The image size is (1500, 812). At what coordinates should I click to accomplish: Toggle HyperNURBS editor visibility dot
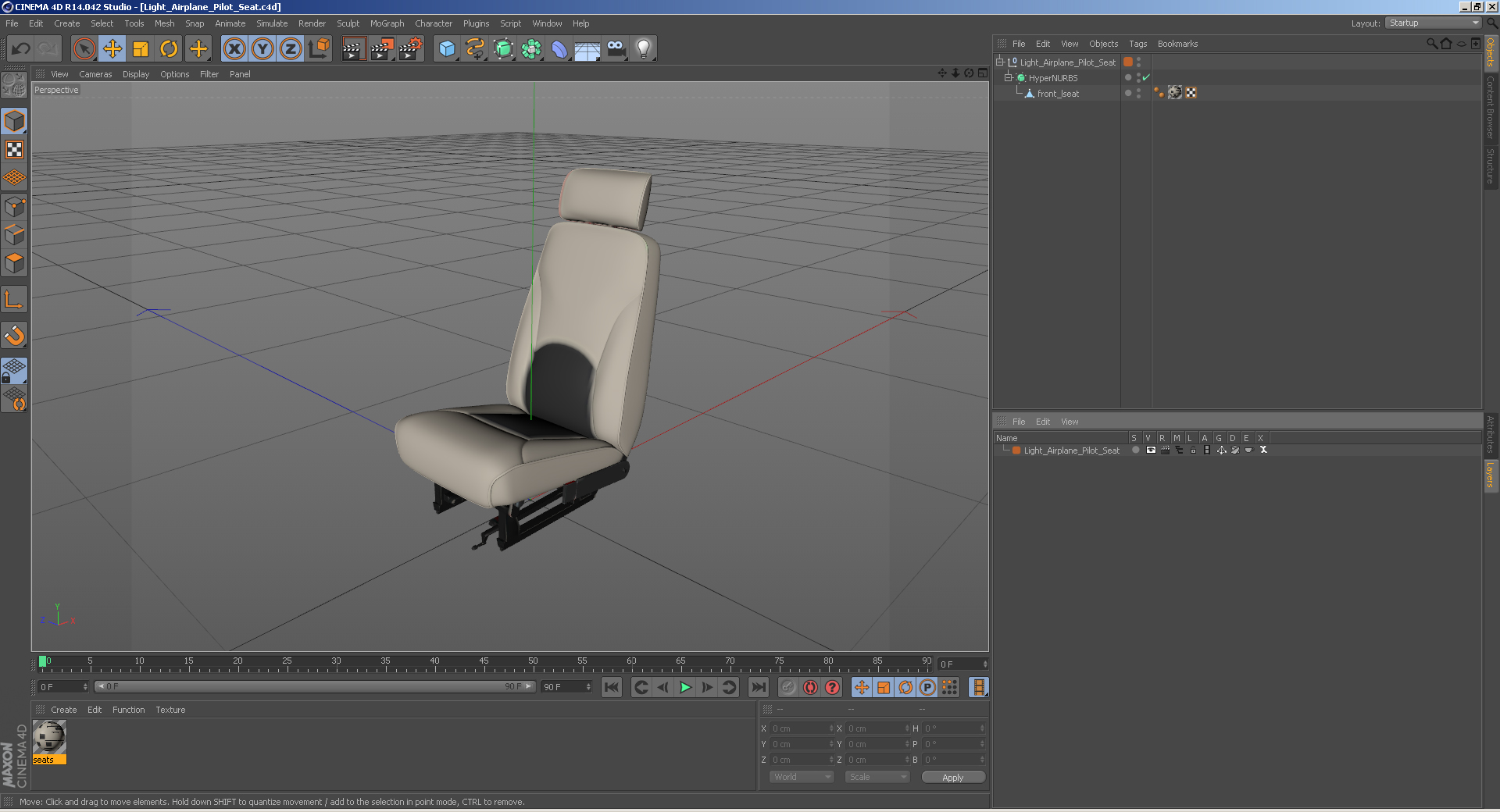[x=1138, y=75]
